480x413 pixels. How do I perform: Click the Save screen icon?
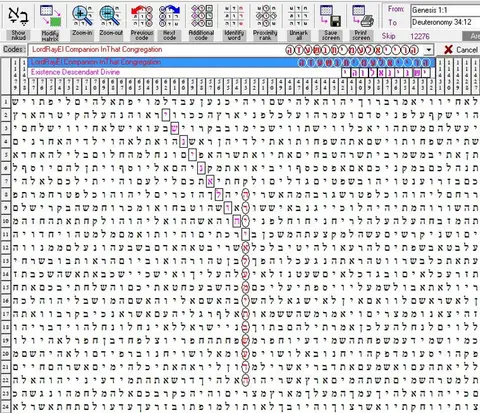click(x=331, y=16)
